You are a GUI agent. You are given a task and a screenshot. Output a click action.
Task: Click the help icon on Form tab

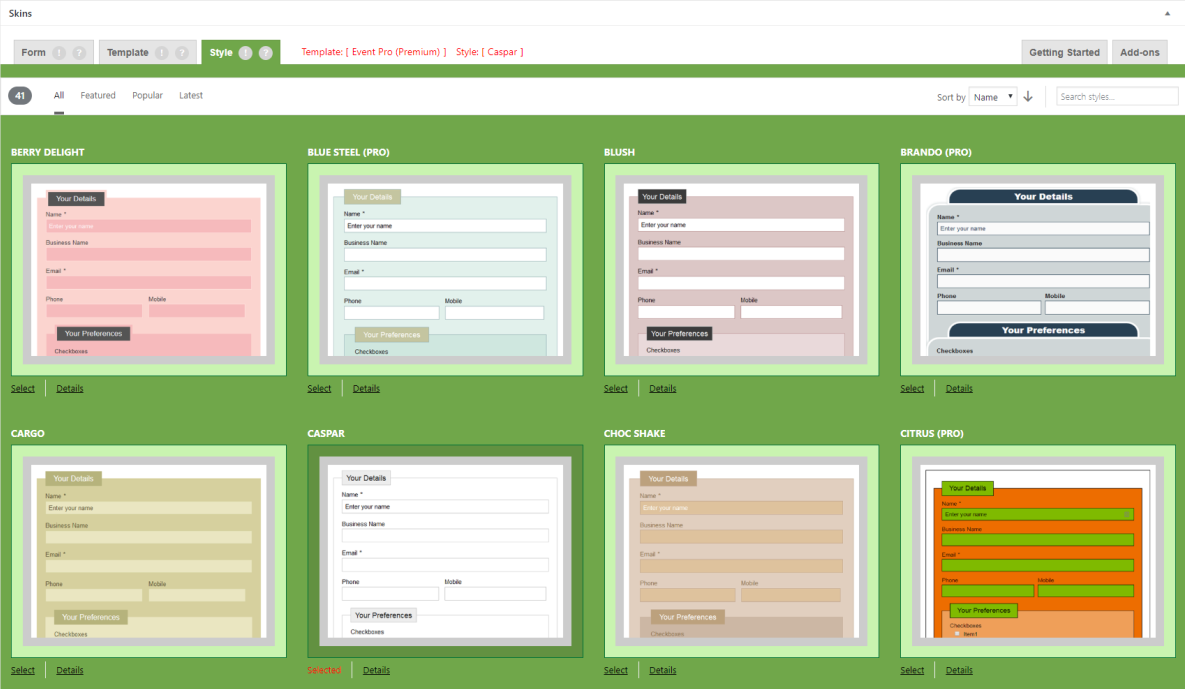click(x=79, y=53)
